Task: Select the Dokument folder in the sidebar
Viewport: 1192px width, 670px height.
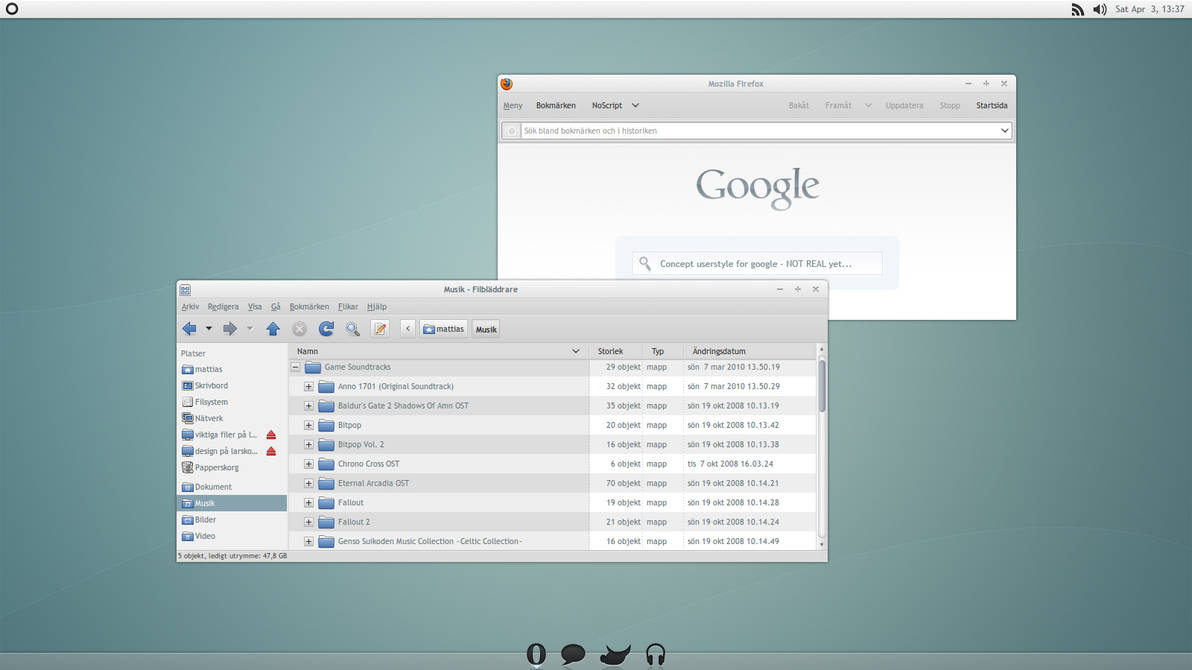Action: click(x=207, y=487)
